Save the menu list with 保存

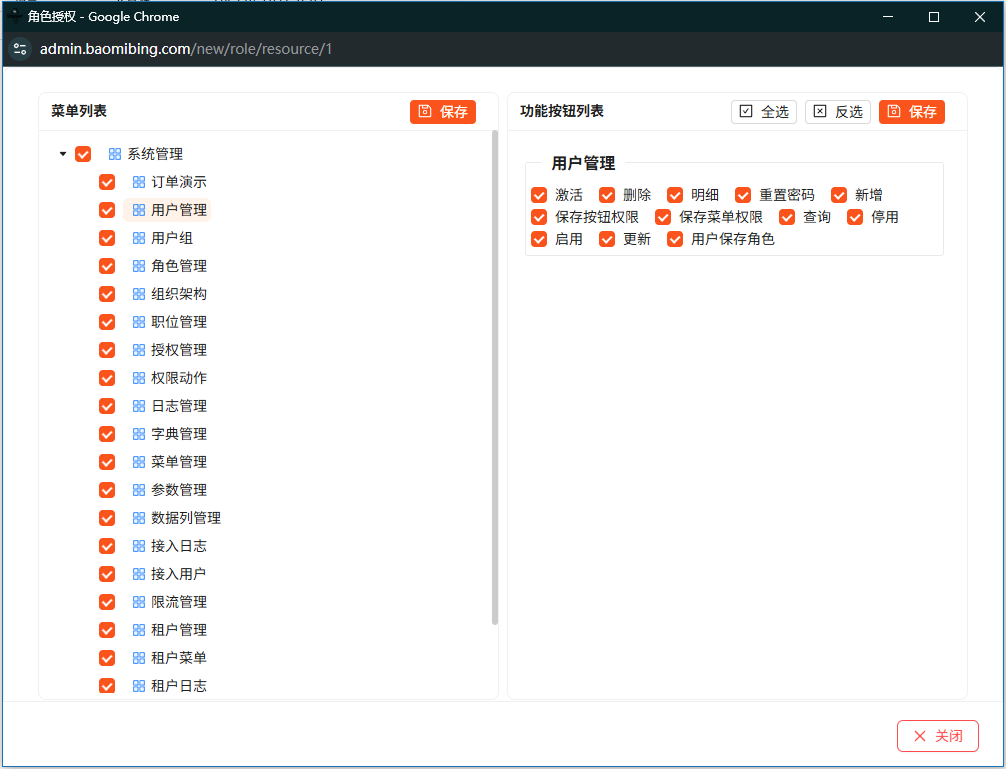(442, 112)
